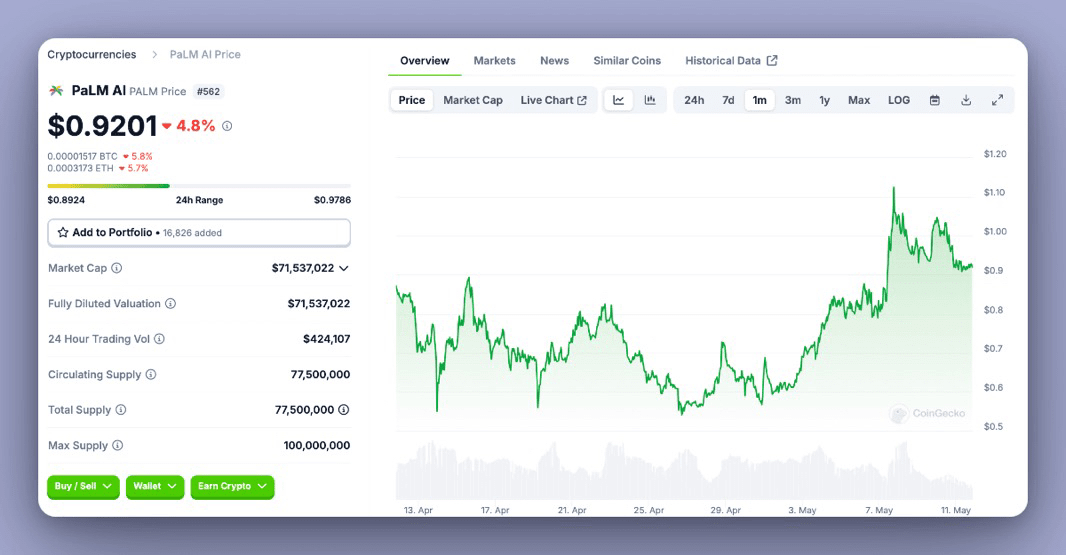Screen dimensions: 1066x555
Task: Select the candlestick chart view icon
Action: pyautogui.click(x=650, y=100)
